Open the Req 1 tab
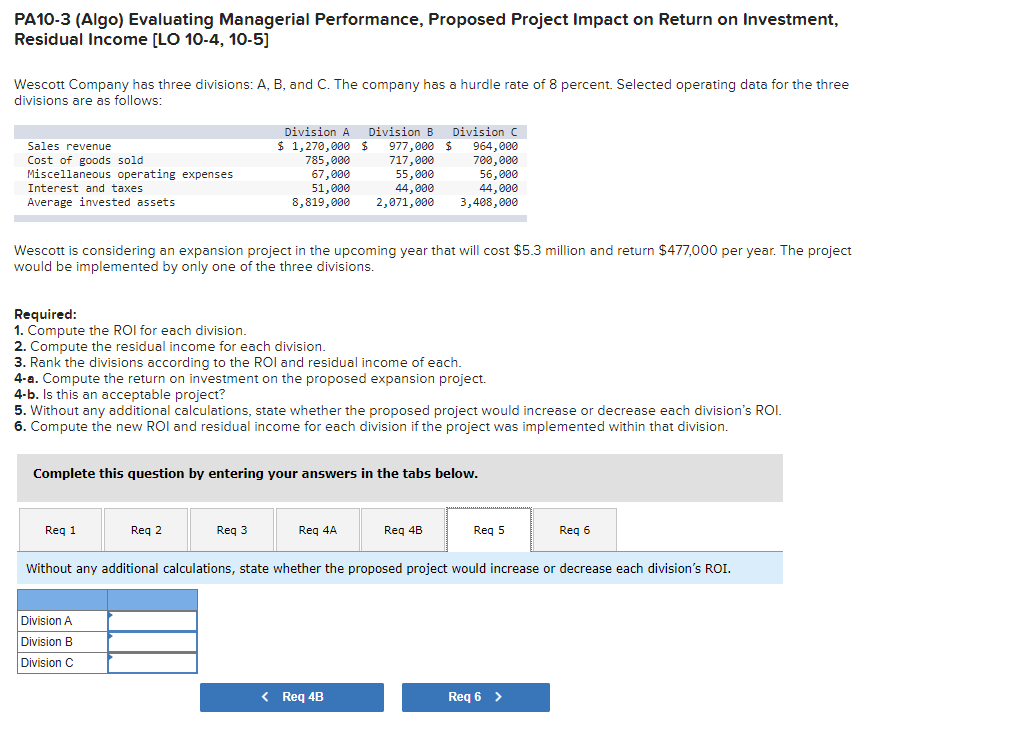Screen dimensions: 1031x741 (60, 530)
